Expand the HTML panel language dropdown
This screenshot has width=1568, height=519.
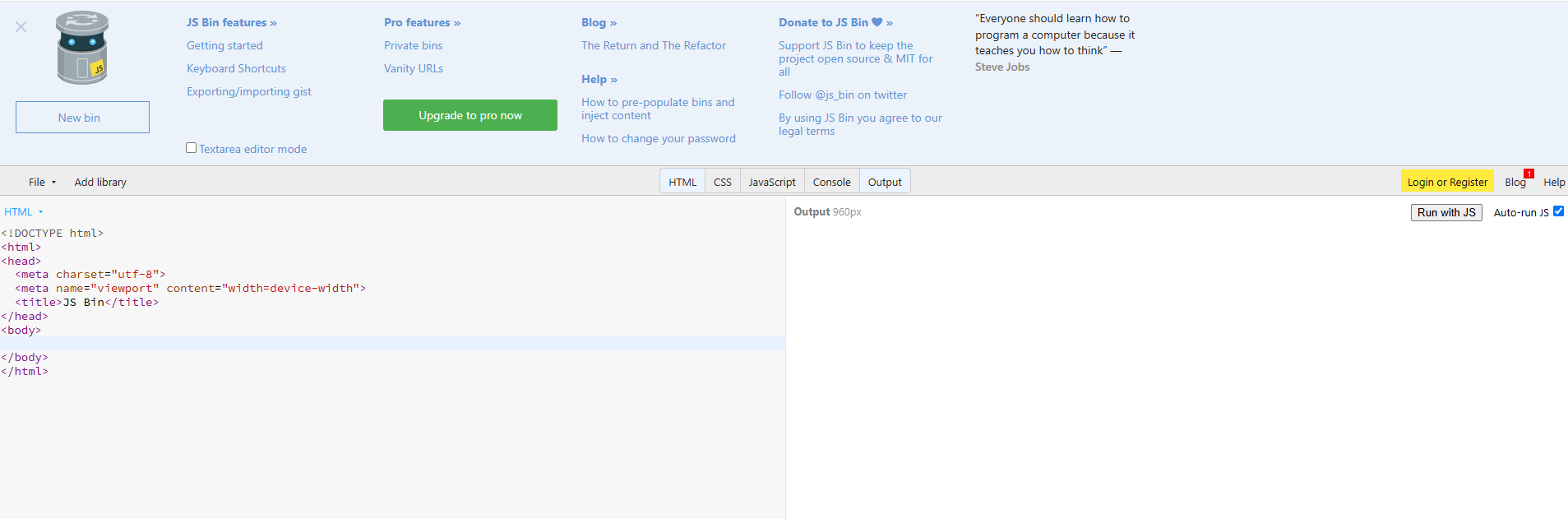pos(23,212)
